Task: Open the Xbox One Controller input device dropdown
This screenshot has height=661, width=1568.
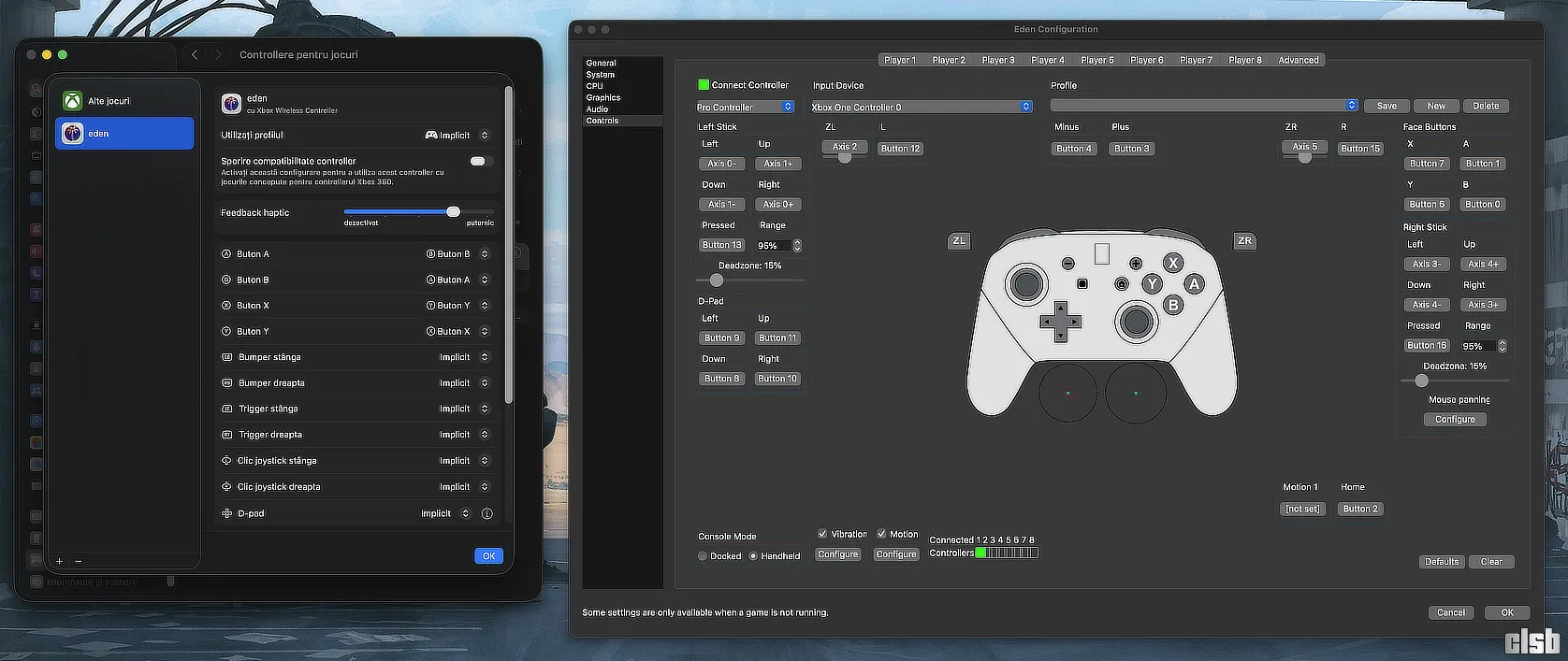Action: [x=921, y=107]
